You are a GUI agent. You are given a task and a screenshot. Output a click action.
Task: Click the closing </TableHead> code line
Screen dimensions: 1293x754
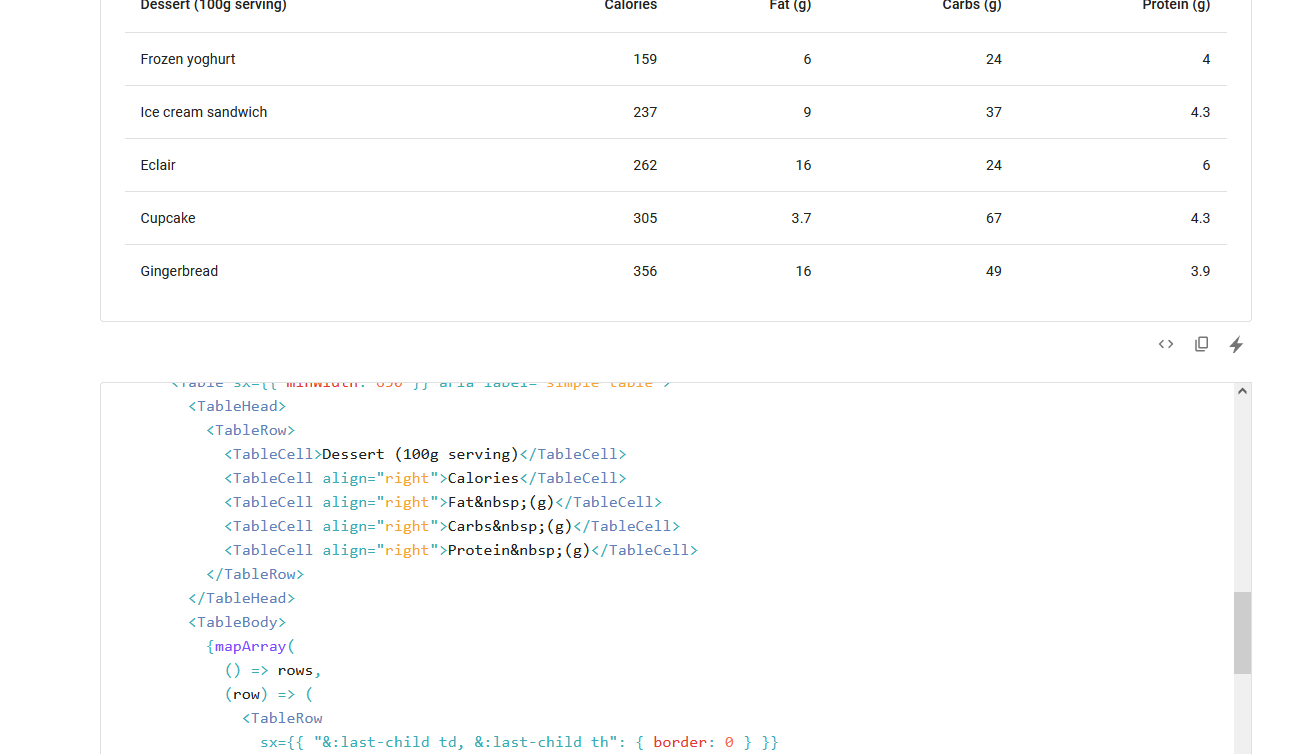click(241, 598)
